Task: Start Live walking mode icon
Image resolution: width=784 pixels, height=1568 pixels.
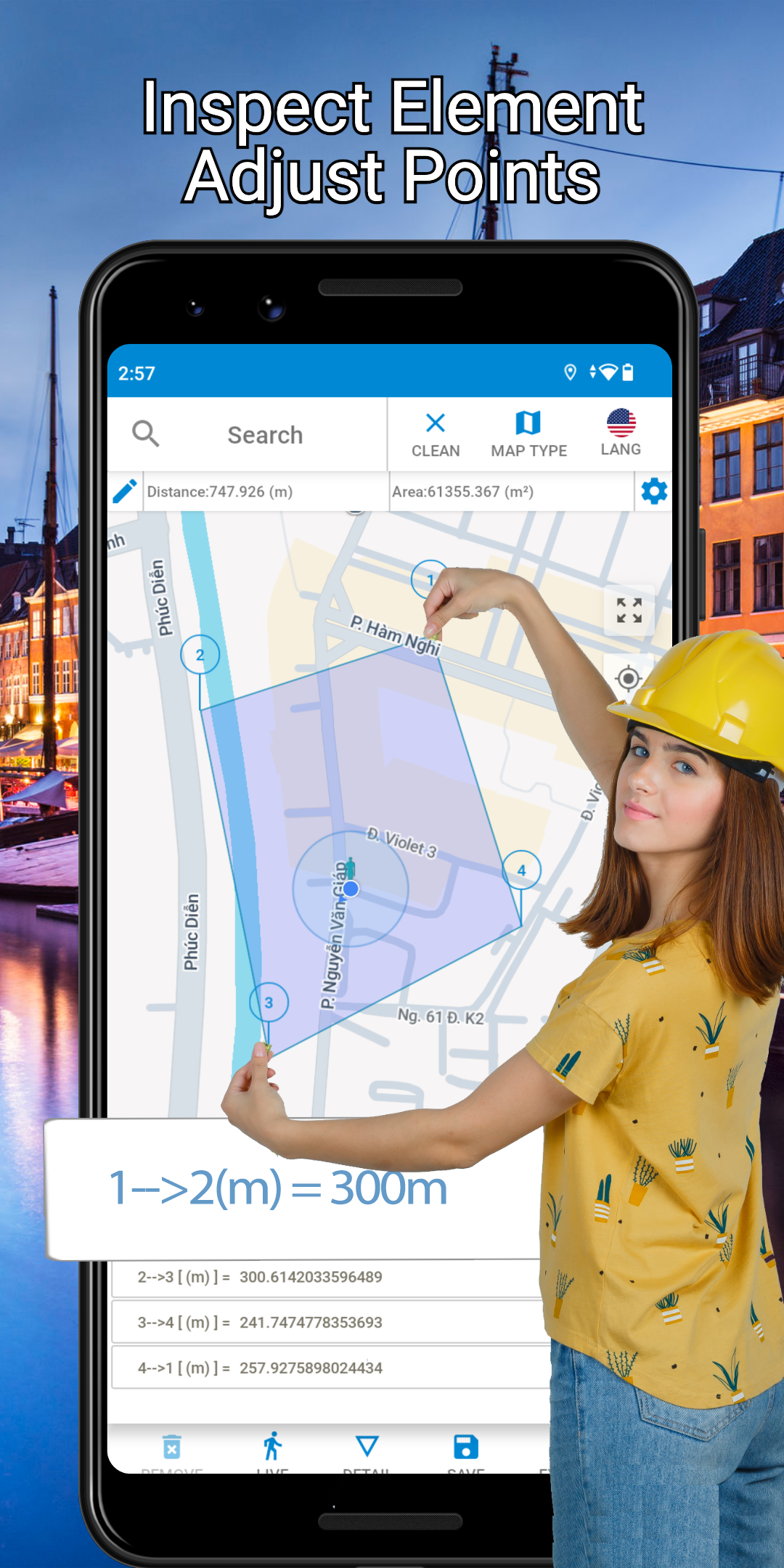Action: pyautogui.click(x=272, y=1447)
